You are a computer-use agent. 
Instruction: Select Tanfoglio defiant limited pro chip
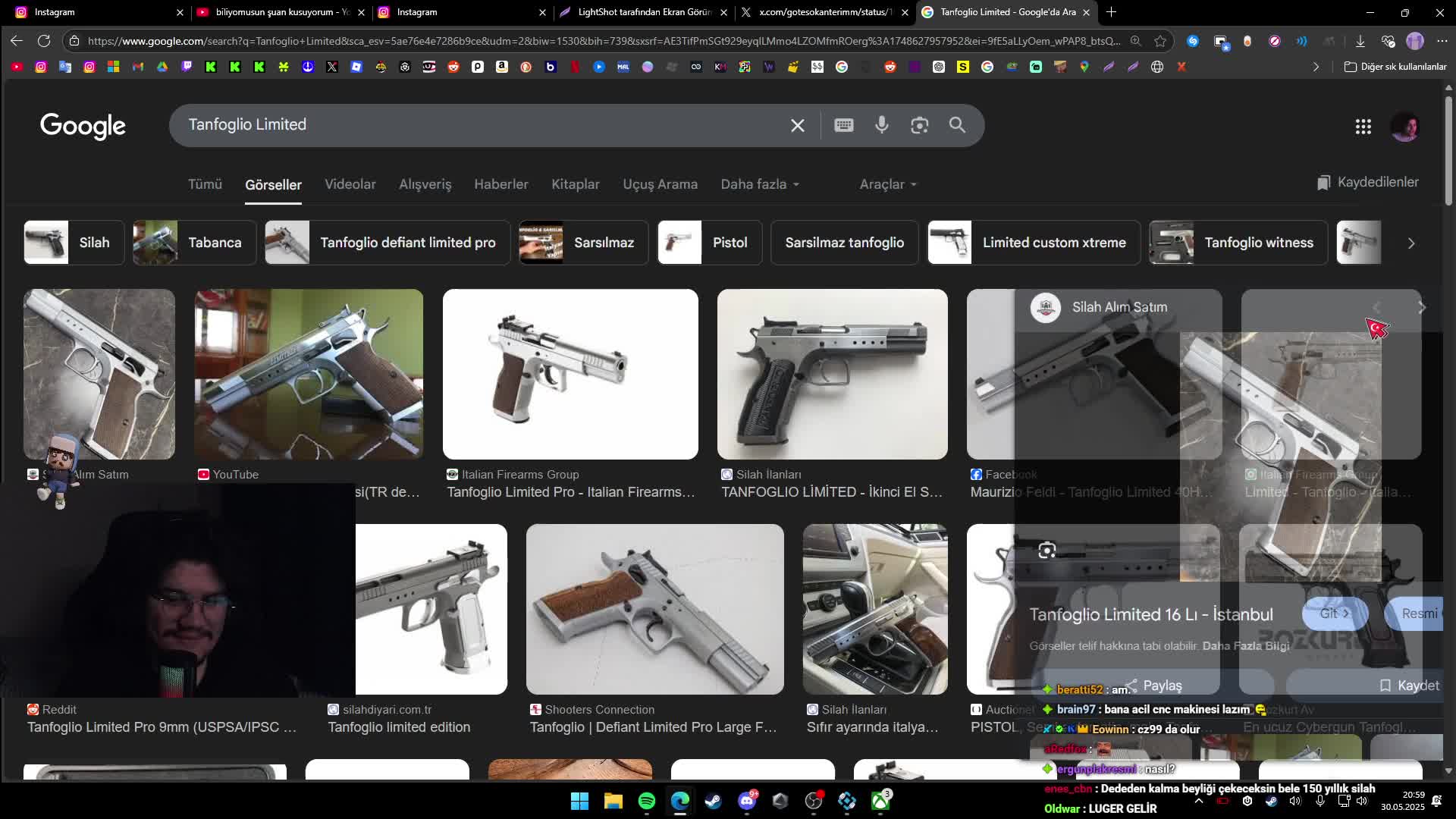tap(387, 243)
